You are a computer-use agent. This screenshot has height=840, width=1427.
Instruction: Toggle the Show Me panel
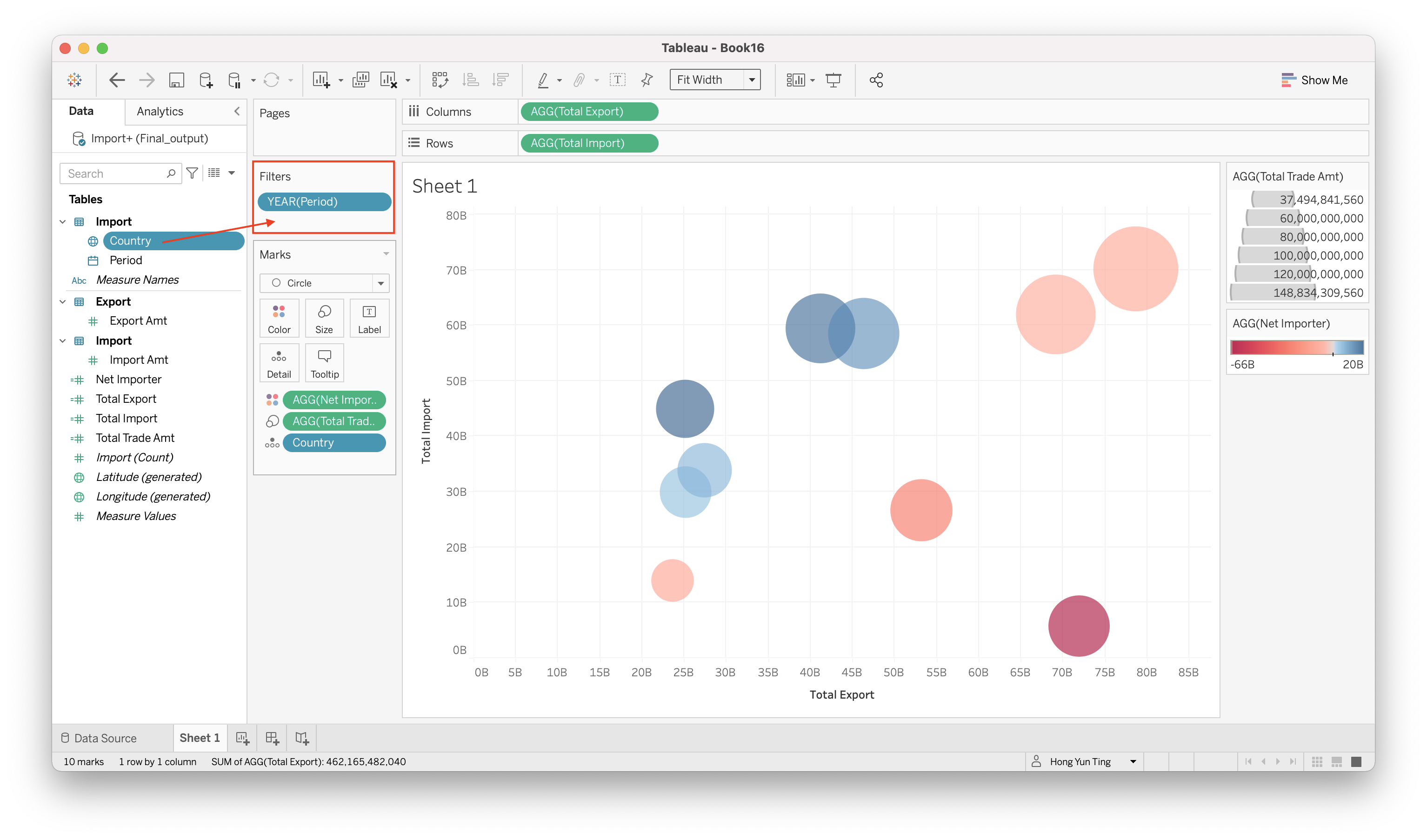click(1314, 80)
